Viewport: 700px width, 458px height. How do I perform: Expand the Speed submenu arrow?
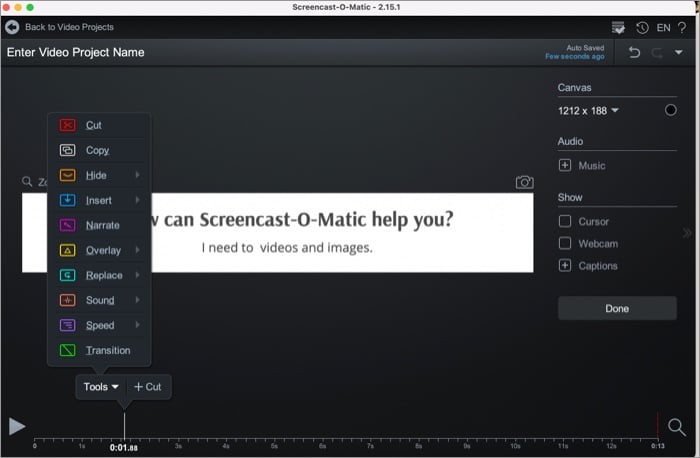pyautogui.click(x=138, y=325)
